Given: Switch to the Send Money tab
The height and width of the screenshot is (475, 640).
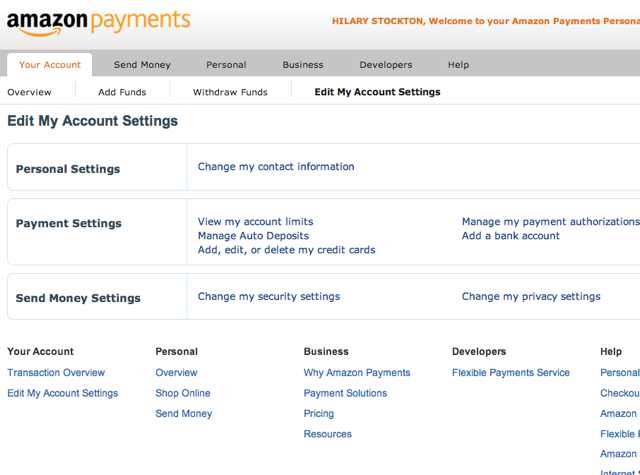Looking at the screenshot, I should click(x=142, y=65).
